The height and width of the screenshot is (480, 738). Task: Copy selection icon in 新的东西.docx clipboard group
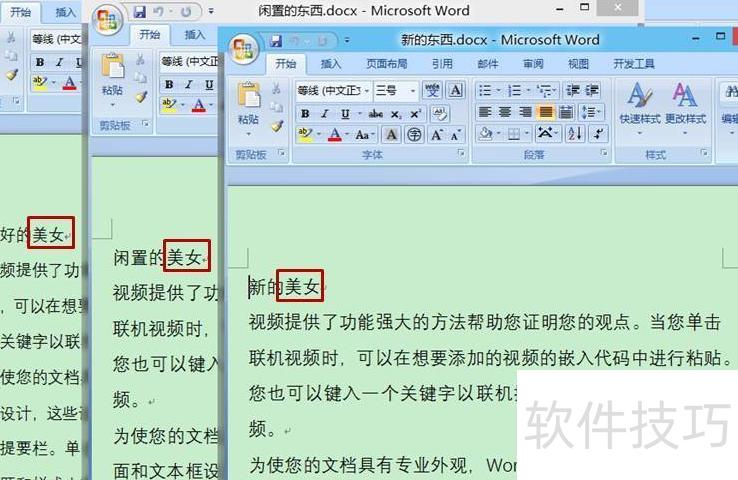pos(276,107)
